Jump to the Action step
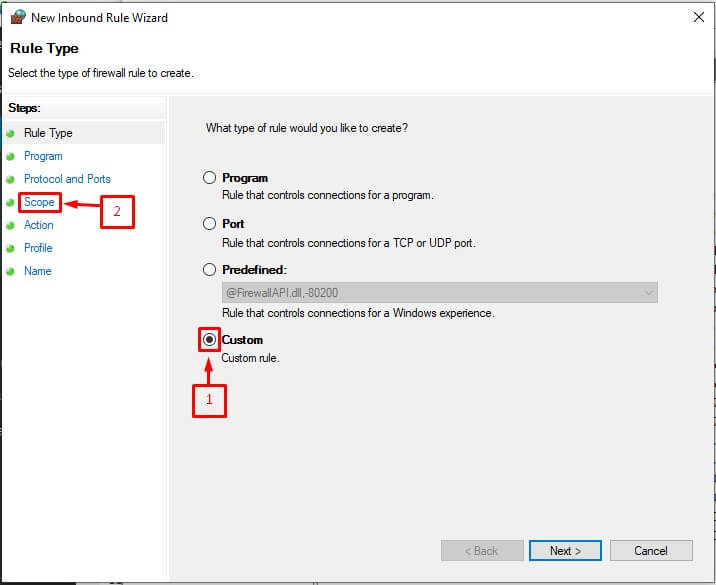Image resolution: width=716 pixels, height=585 pixels. [x=39, y=225]
